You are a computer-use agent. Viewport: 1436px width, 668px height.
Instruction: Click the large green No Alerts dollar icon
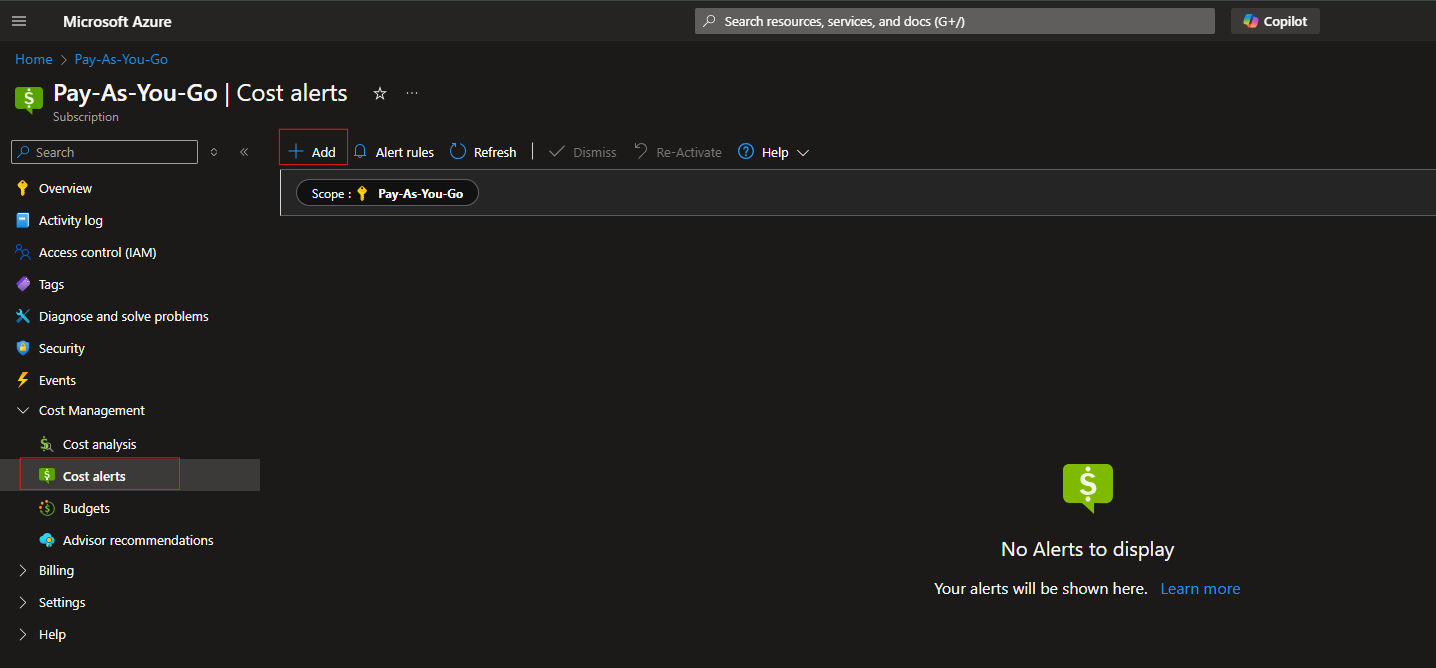pos(1088,488)
